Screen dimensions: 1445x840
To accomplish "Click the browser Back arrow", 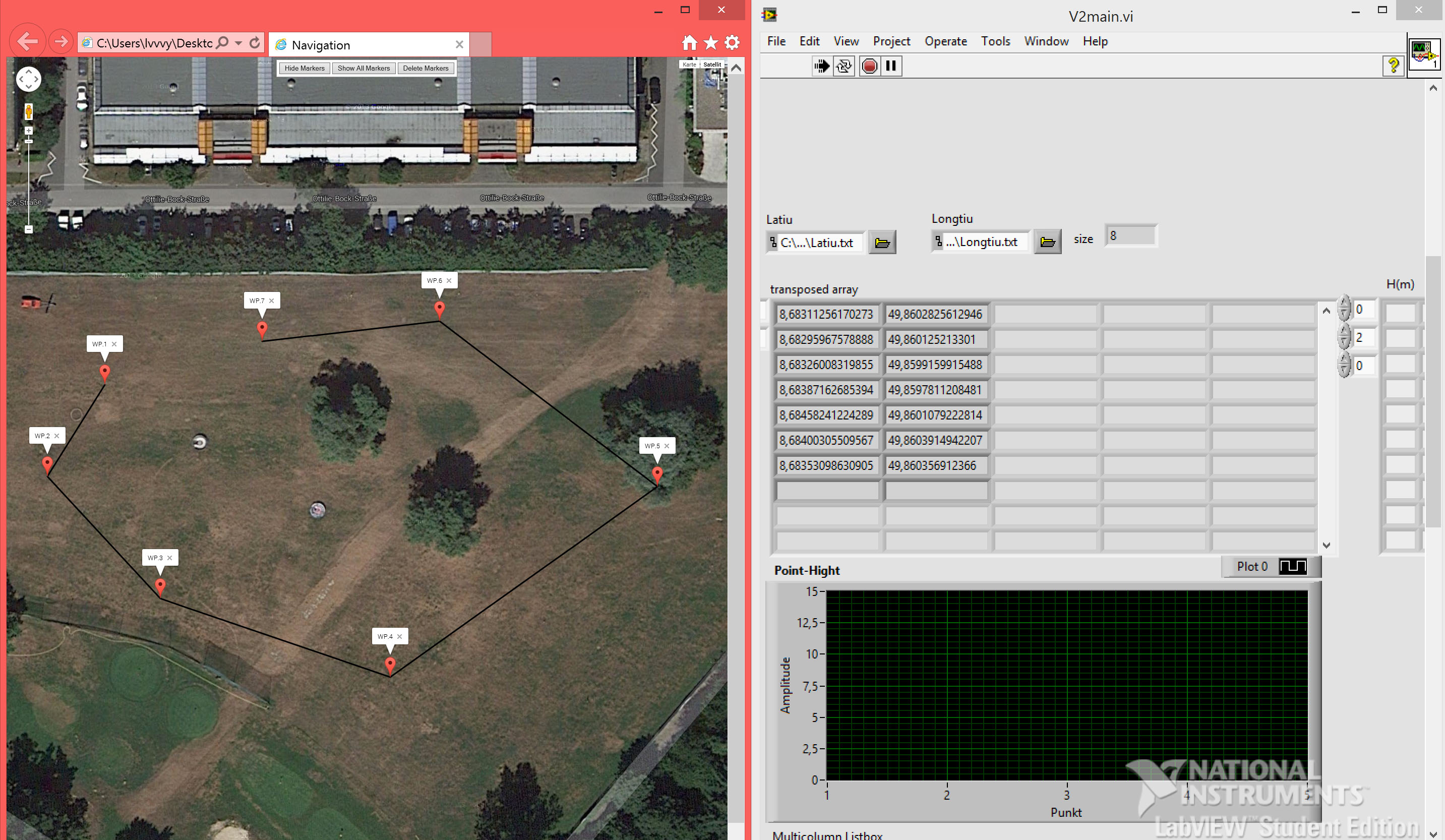I will 28,41.
